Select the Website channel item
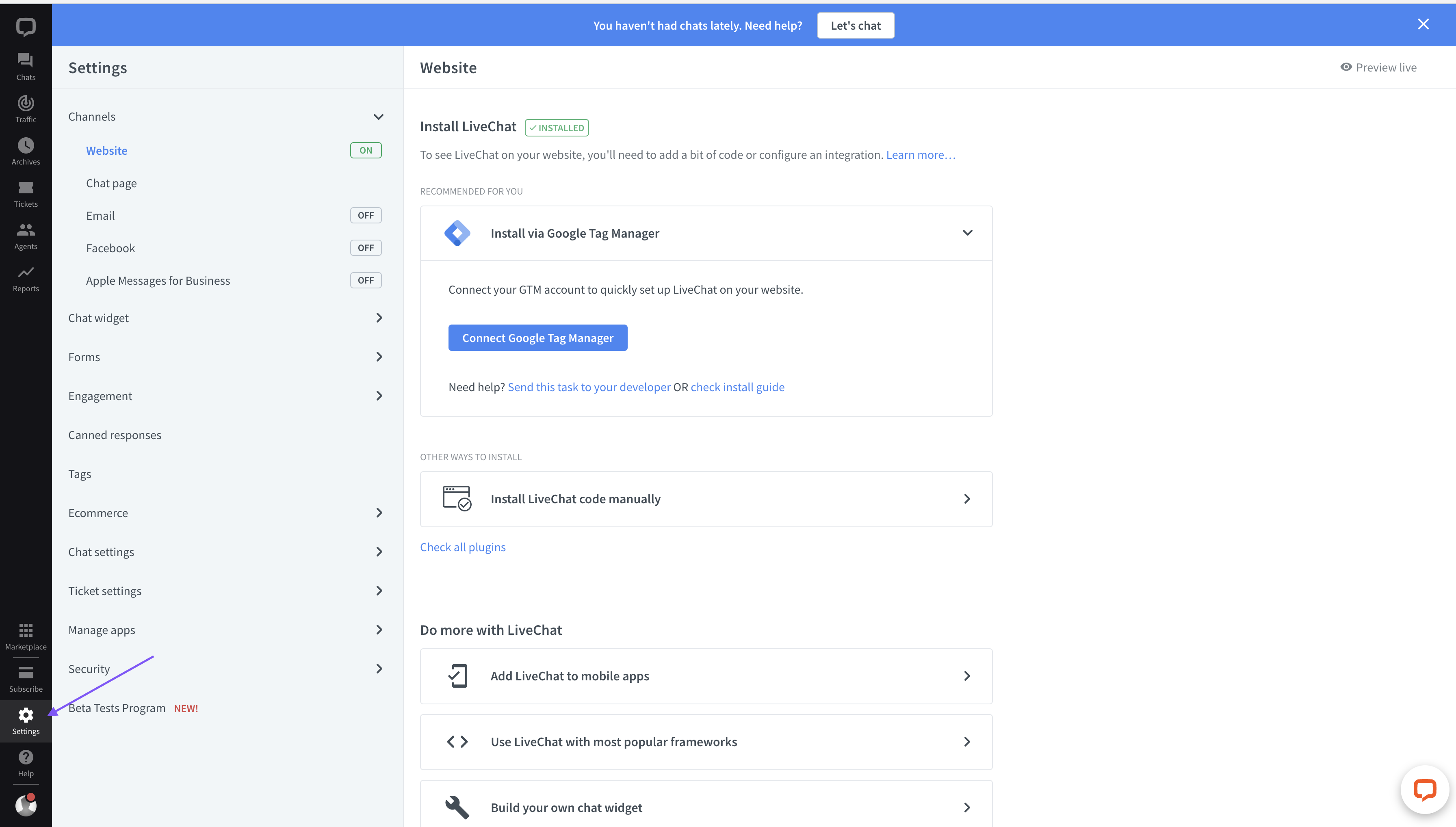 (x=107, y=151)
